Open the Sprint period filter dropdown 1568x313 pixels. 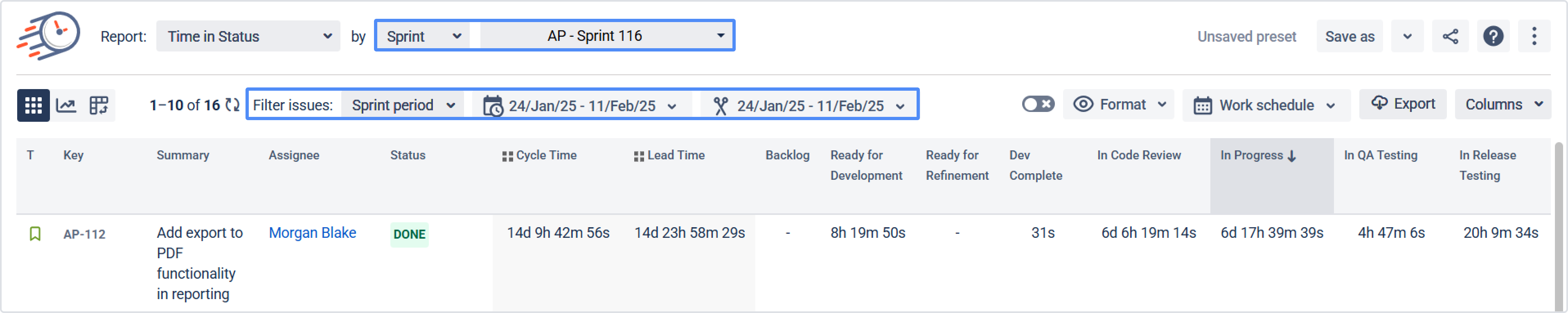pyautogui.click(x=402, y=105)
